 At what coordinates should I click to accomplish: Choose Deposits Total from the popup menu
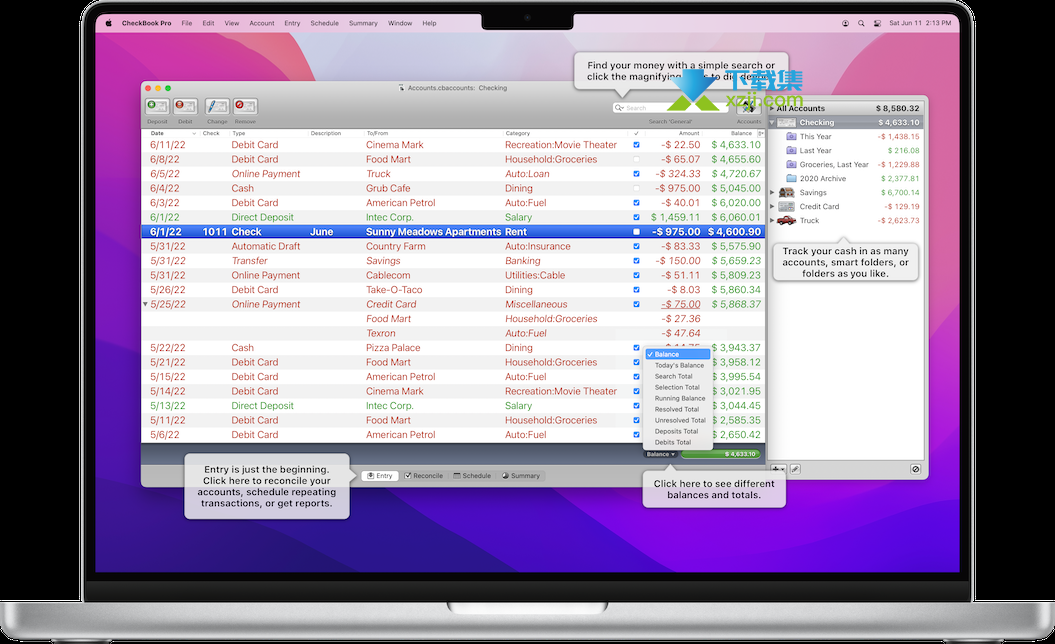coord(678,431)
